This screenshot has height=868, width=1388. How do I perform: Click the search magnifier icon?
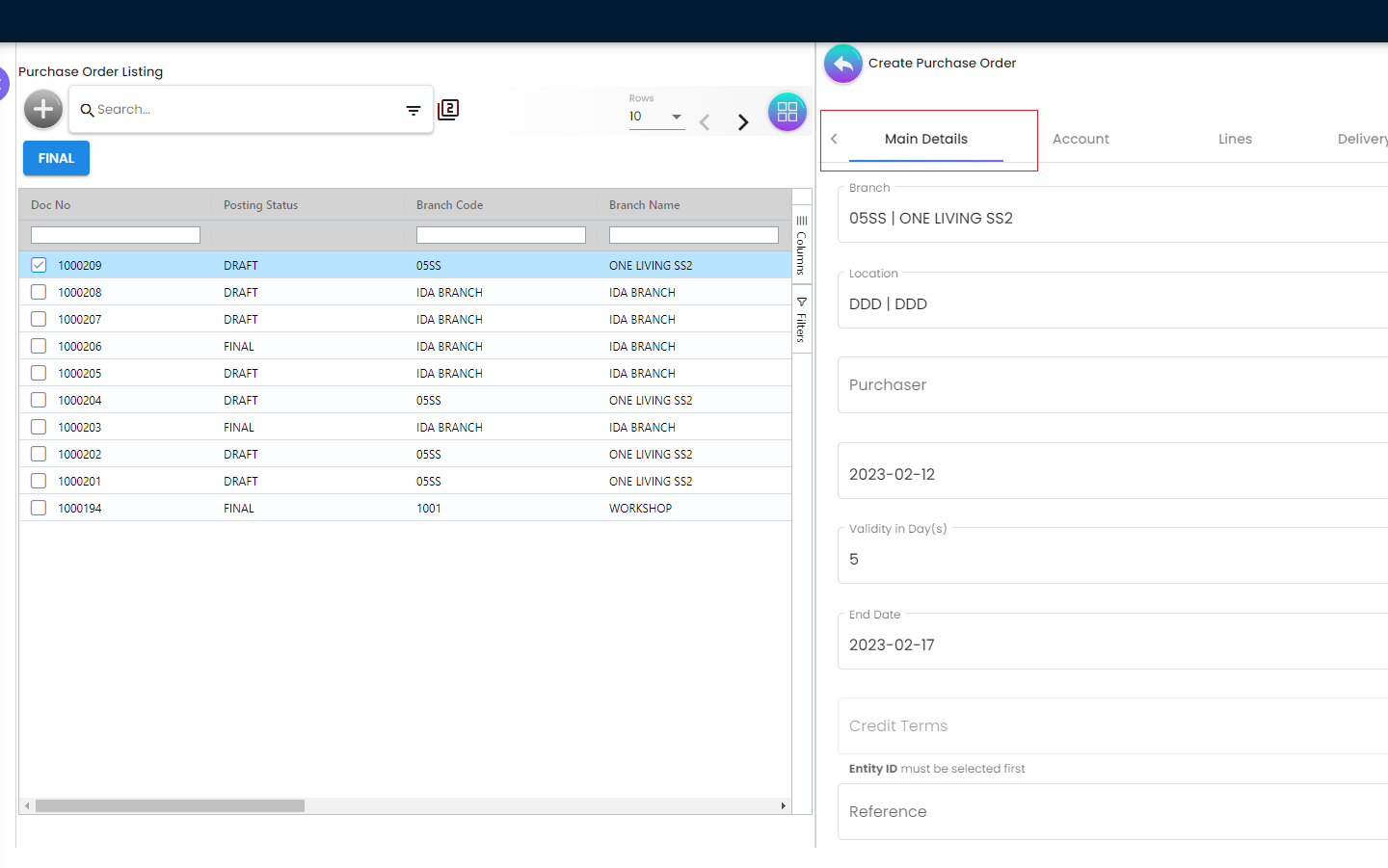pyautogui.click(x=87, y=111)
